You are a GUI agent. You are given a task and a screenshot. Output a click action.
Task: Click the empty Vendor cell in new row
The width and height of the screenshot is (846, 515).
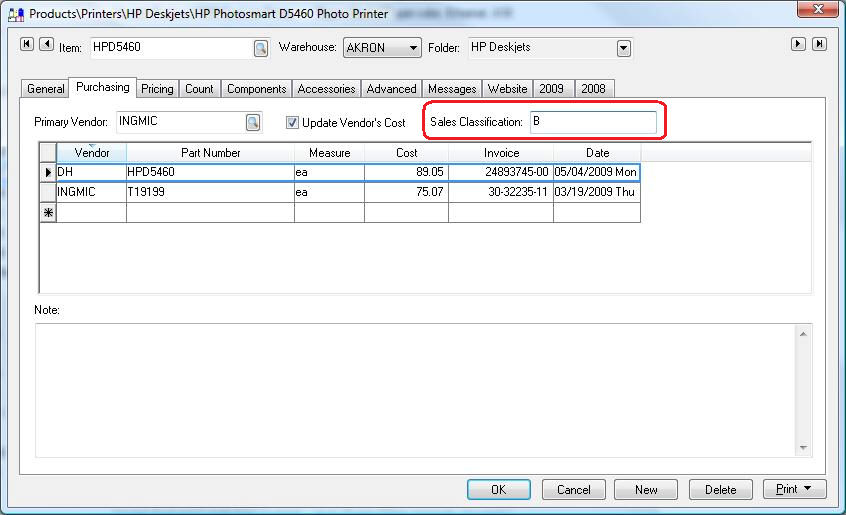click(x=92, y=213)
